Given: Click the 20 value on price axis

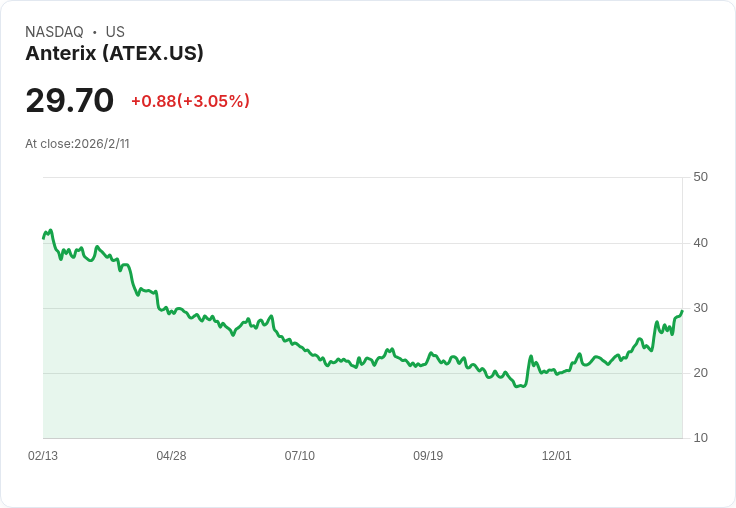Looking at the screenshot, I should click(x=700, y=373).
